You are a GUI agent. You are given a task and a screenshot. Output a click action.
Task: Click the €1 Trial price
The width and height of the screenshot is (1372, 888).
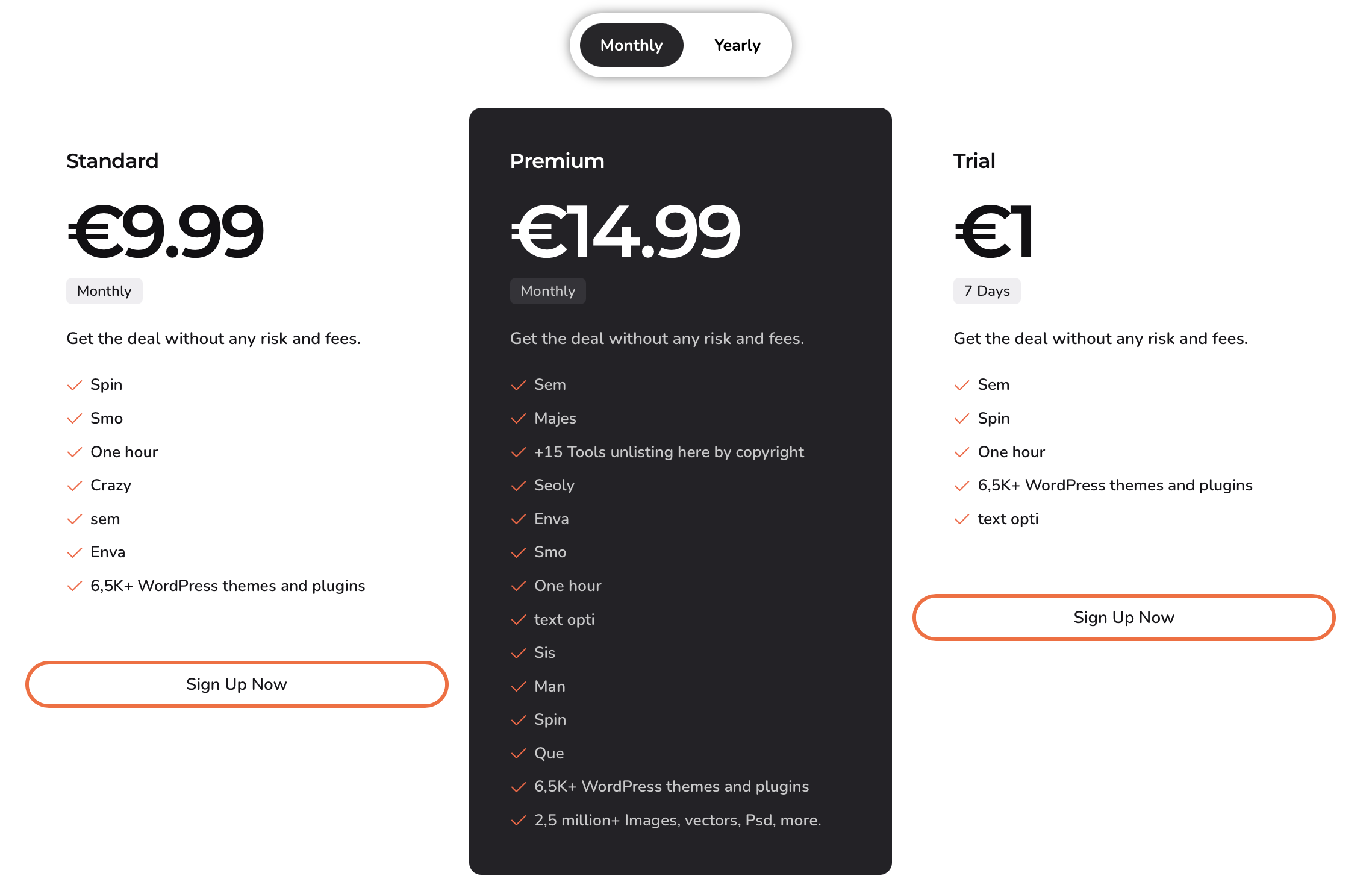pos(994,232)
